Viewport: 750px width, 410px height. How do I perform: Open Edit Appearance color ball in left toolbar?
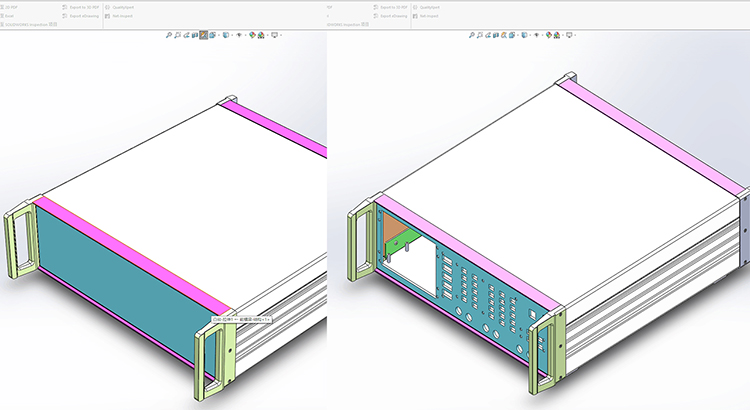250,34
